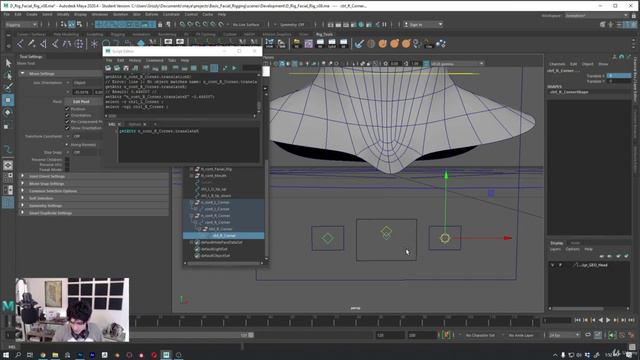
Task: Click Save Script to Shelf icon
Action: tap(135, 68)
